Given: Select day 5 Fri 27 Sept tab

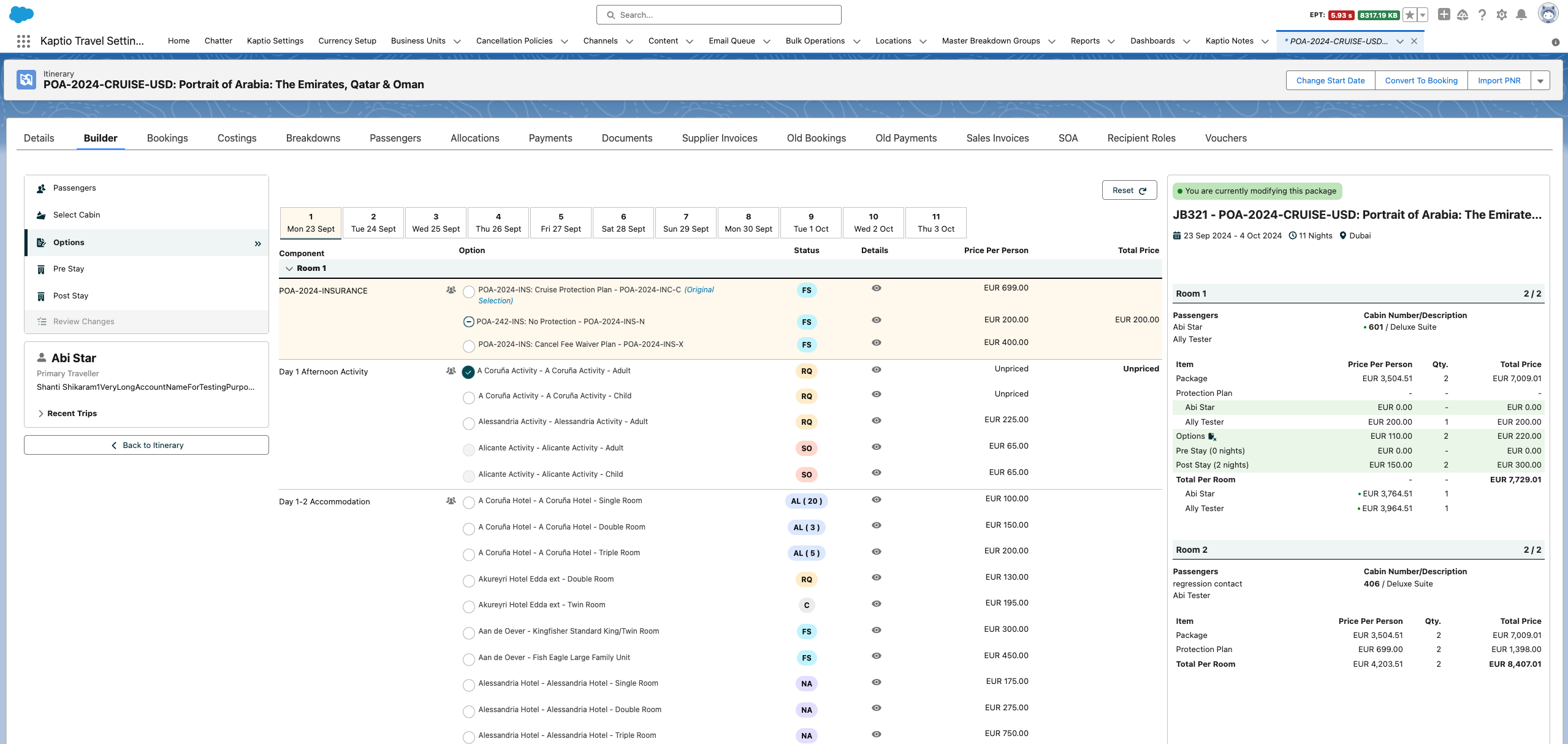Looking at the screenshot, I should coord(560,222).
